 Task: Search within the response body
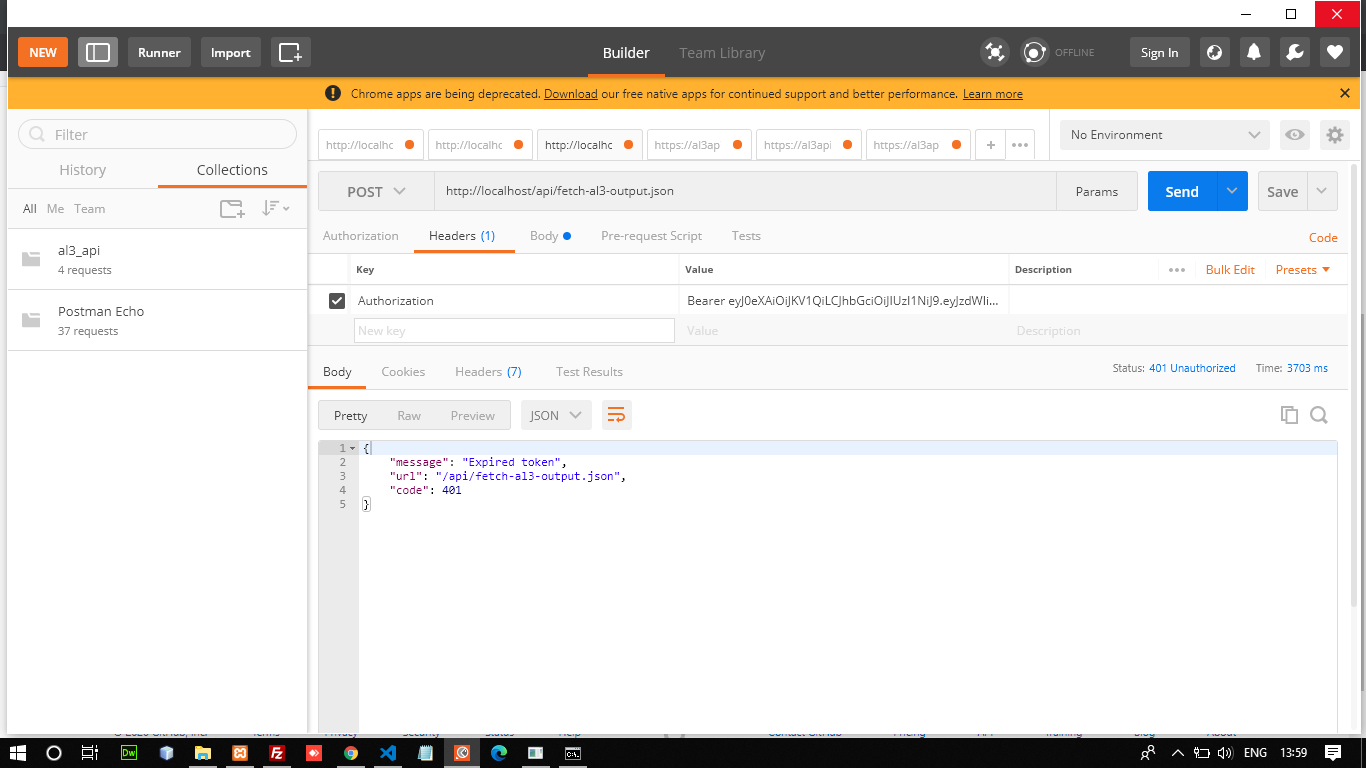tap(1319, 415)
